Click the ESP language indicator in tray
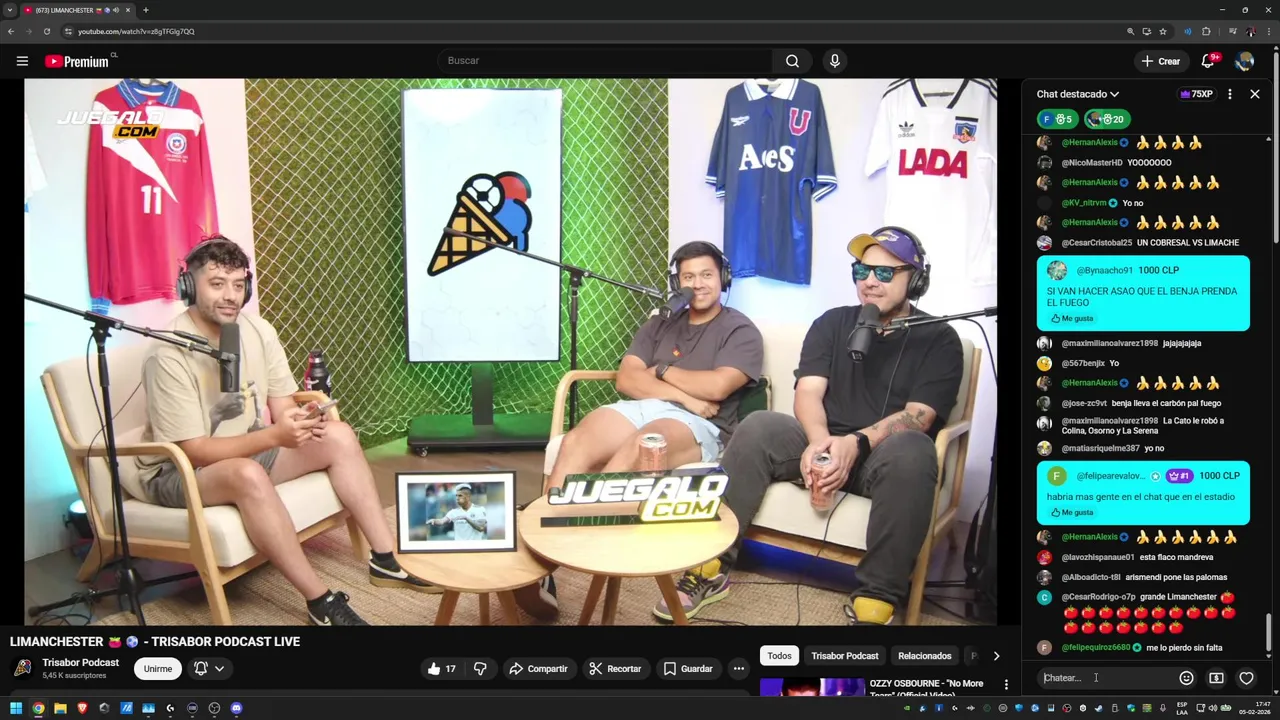This screenshot has width=1280, height=720. point(1182,708)
